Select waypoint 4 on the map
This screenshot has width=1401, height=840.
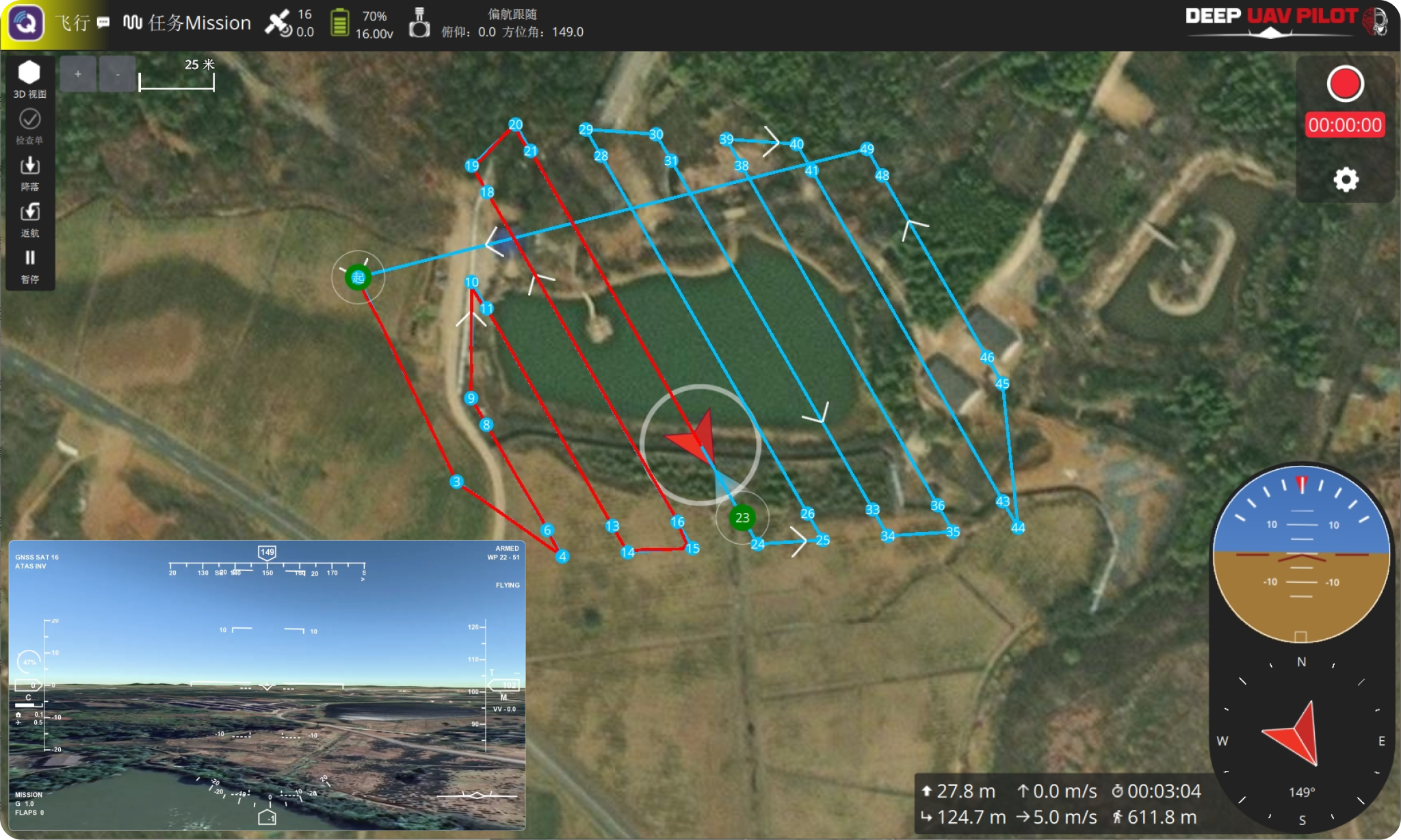(562, 556)
